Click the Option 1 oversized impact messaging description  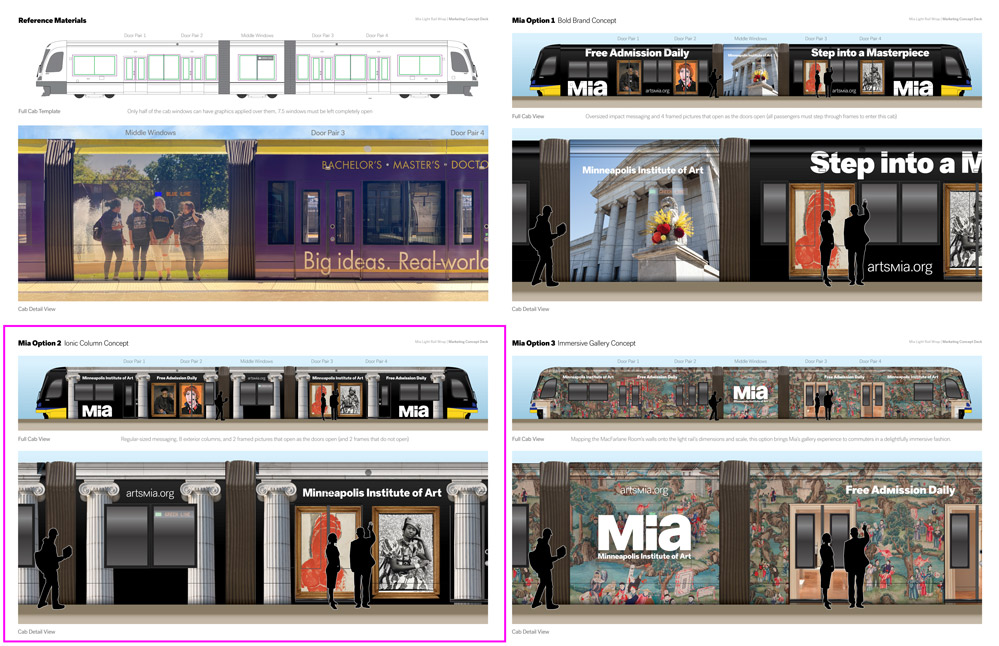coord(741,117)
